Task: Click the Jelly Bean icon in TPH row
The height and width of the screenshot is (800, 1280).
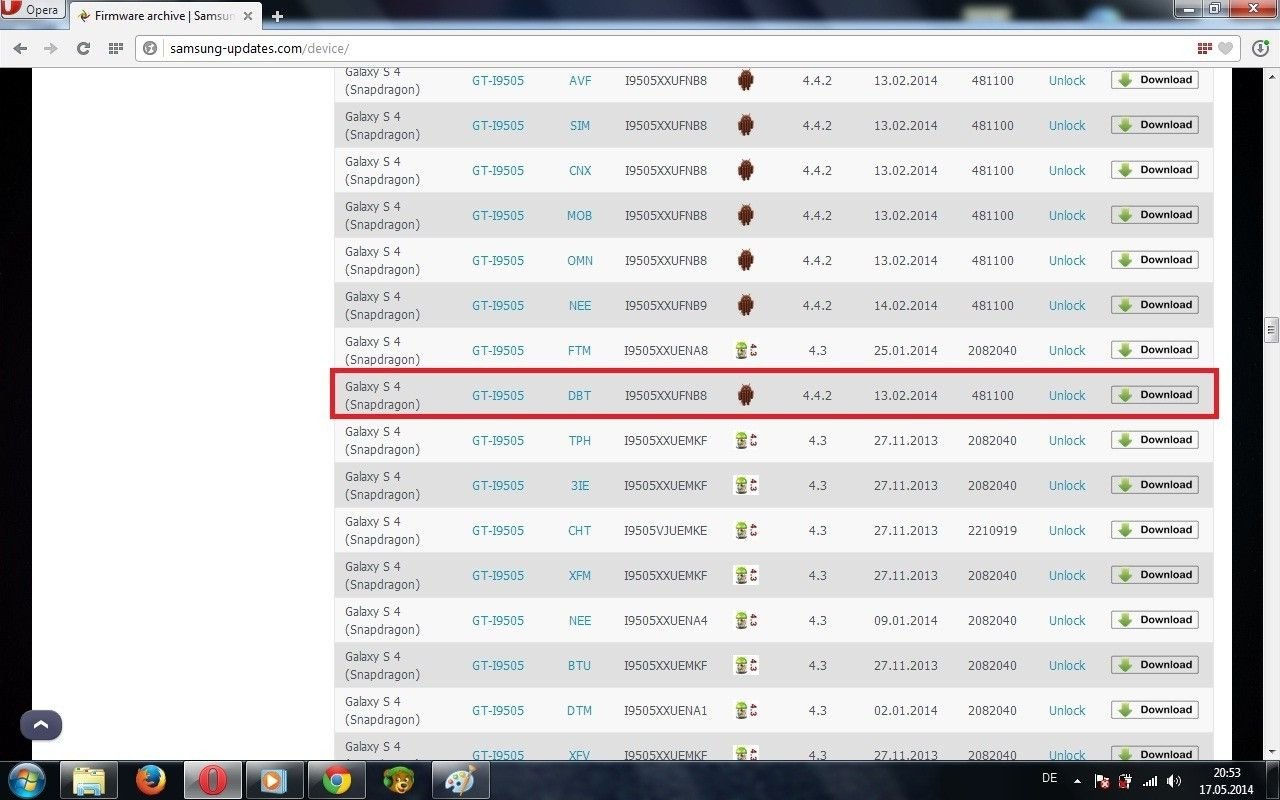Action: pos(746,440)
